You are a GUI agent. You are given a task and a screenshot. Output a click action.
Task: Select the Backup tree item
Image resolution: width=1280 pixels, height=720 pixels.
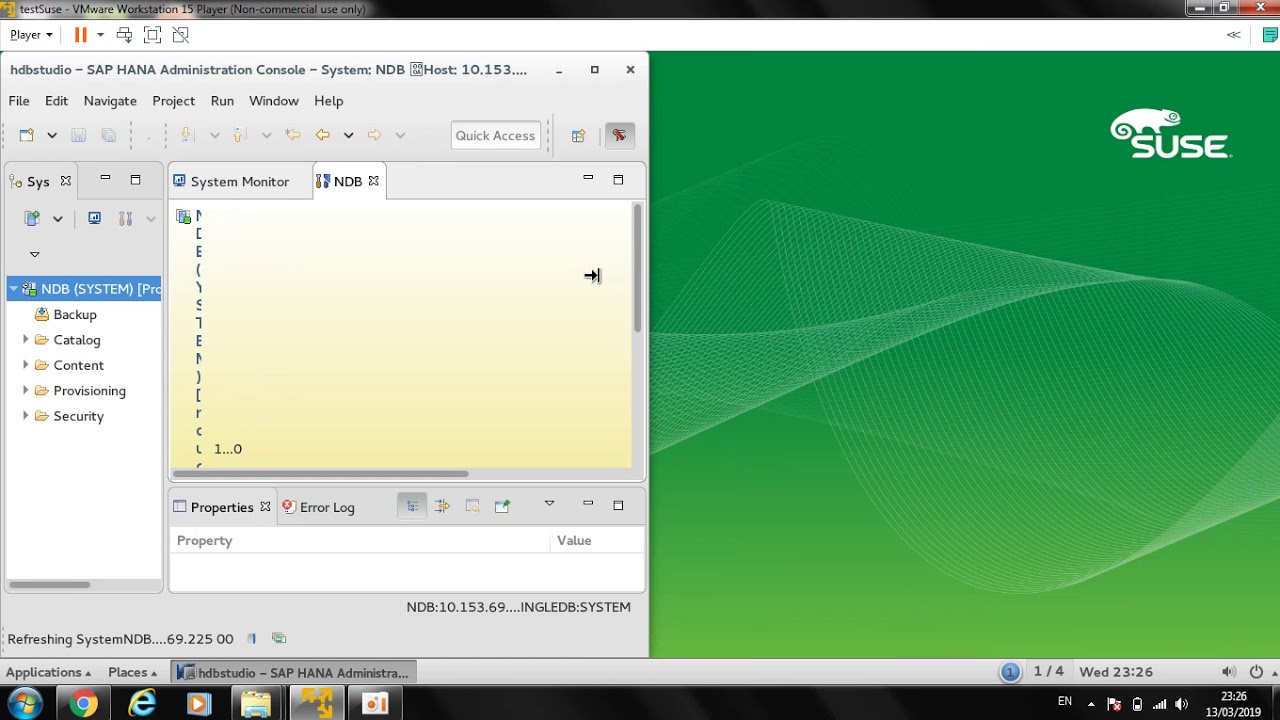point(75,314)
